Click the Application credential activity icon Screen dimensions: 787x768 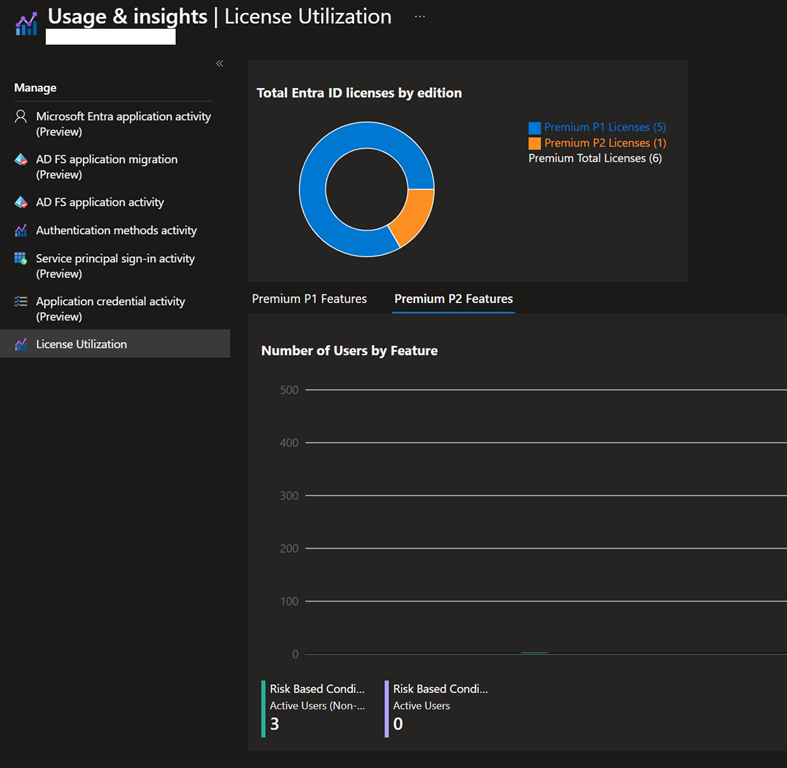tap(21, 302)
